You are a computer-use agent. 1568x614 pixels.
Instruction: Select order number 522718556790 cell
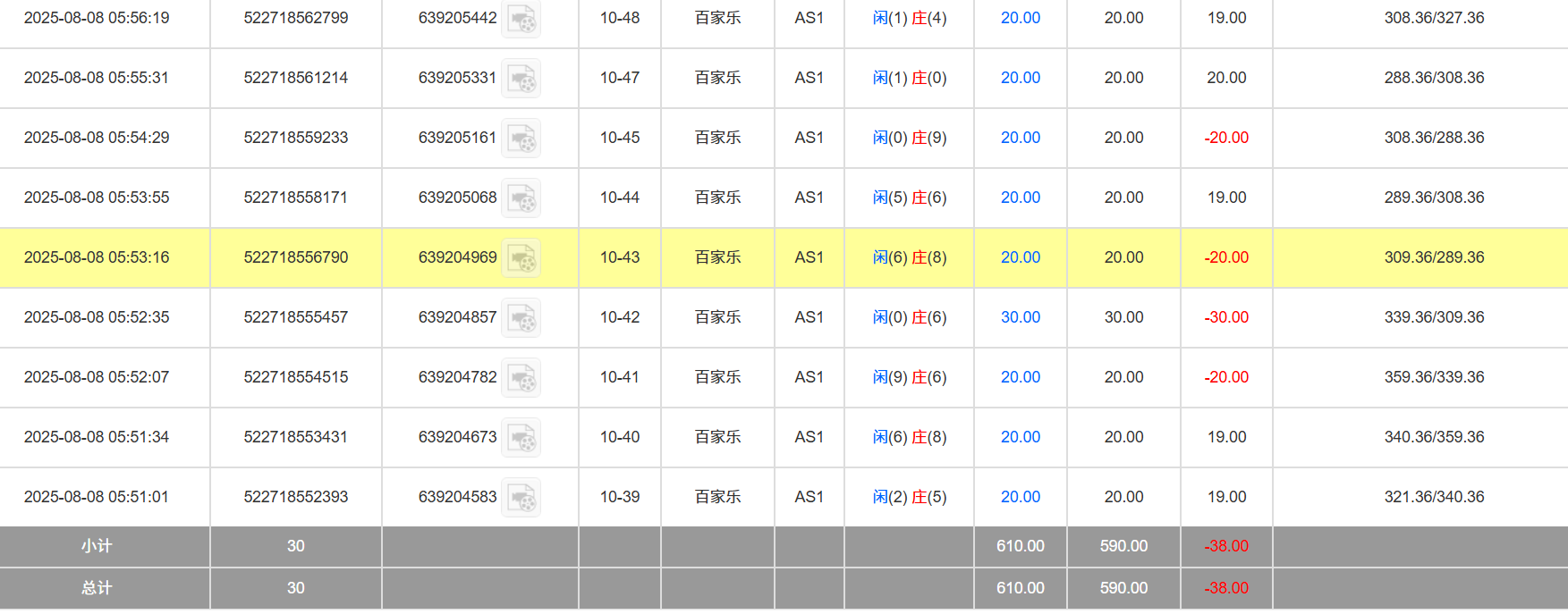(295, 257)
